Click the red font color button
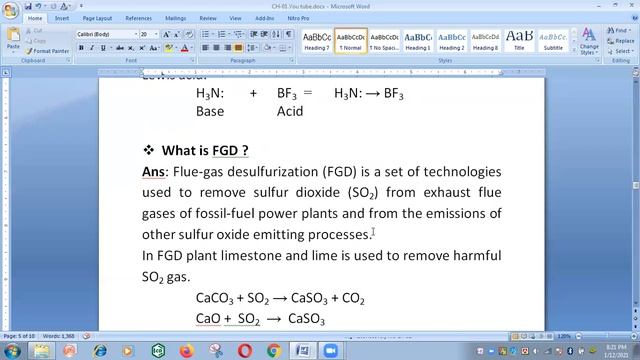Image resolution: width=640 pixels, height=360 pixels. tap(184, 48)
